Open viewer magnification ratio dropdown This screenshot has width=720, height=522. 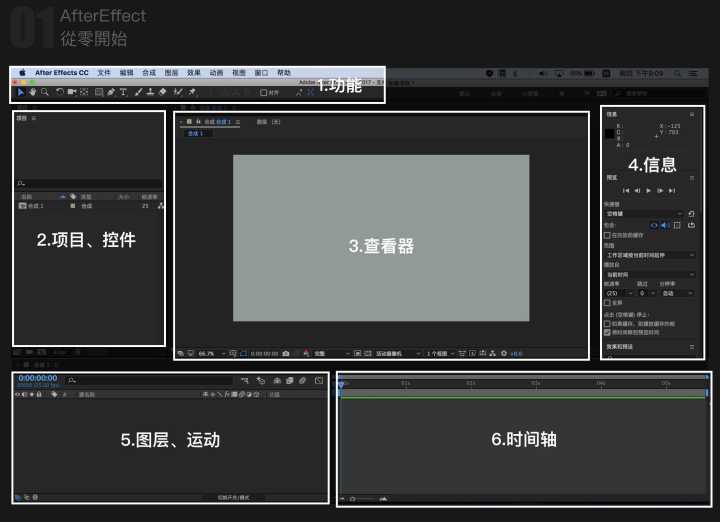pos(212,354)
